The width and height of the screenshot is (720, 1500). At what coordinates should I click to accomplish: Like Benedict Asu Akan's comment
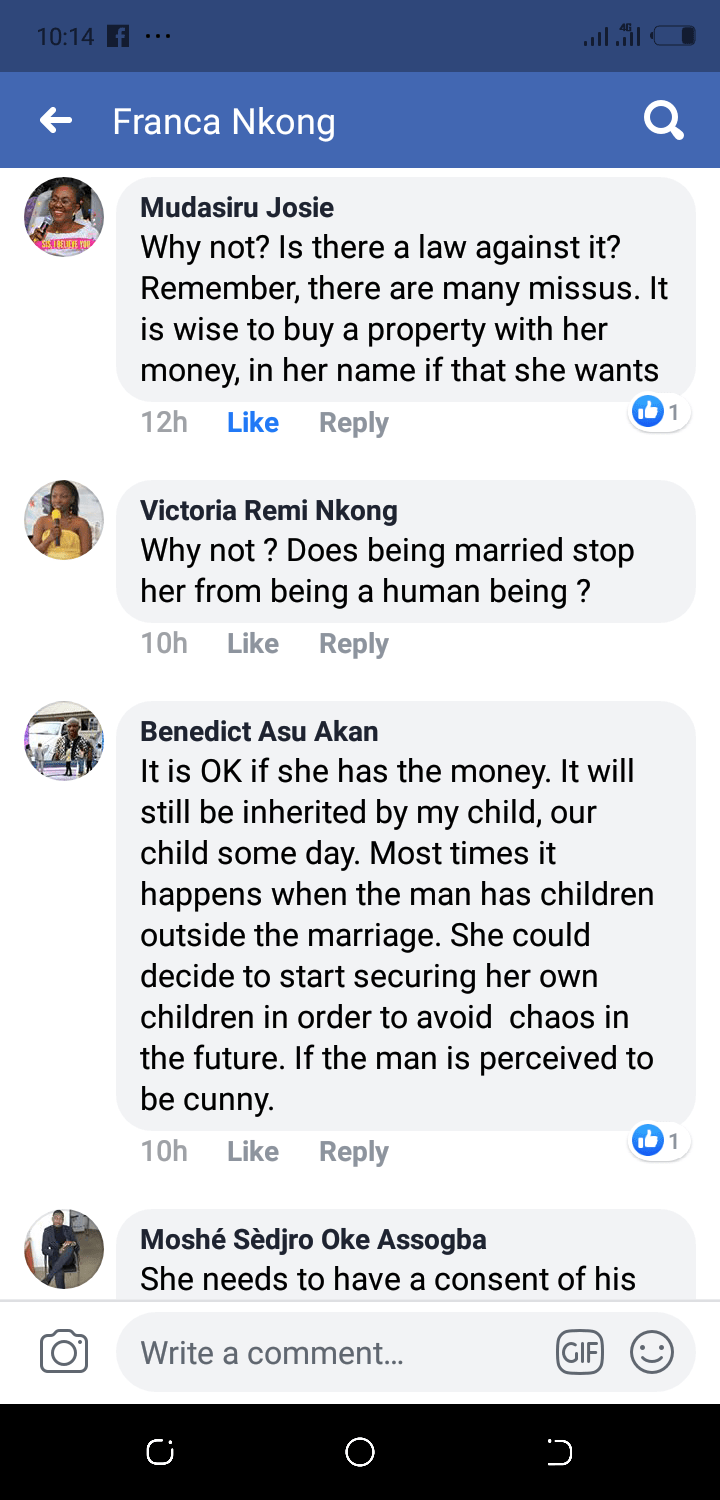click(252, 1152)
